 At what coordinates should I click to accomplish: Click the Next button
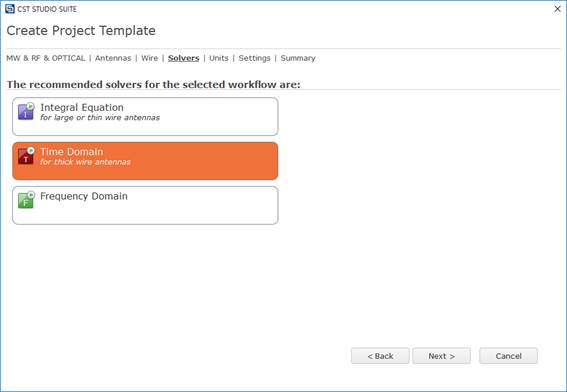442,356
